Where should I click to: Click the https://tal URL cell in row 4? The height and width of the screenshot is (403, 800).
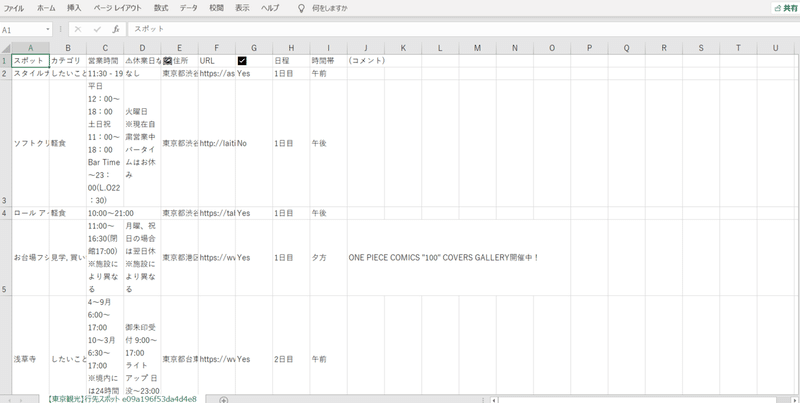pyautogui.click(x=217, y=213)
